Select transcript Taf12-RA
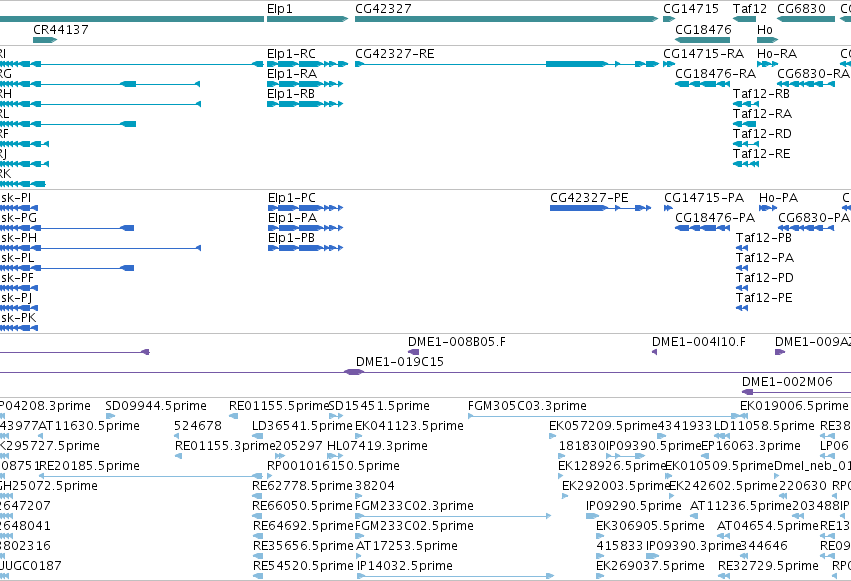Screen dimensions: 851x581 click(x=744, y=124)
